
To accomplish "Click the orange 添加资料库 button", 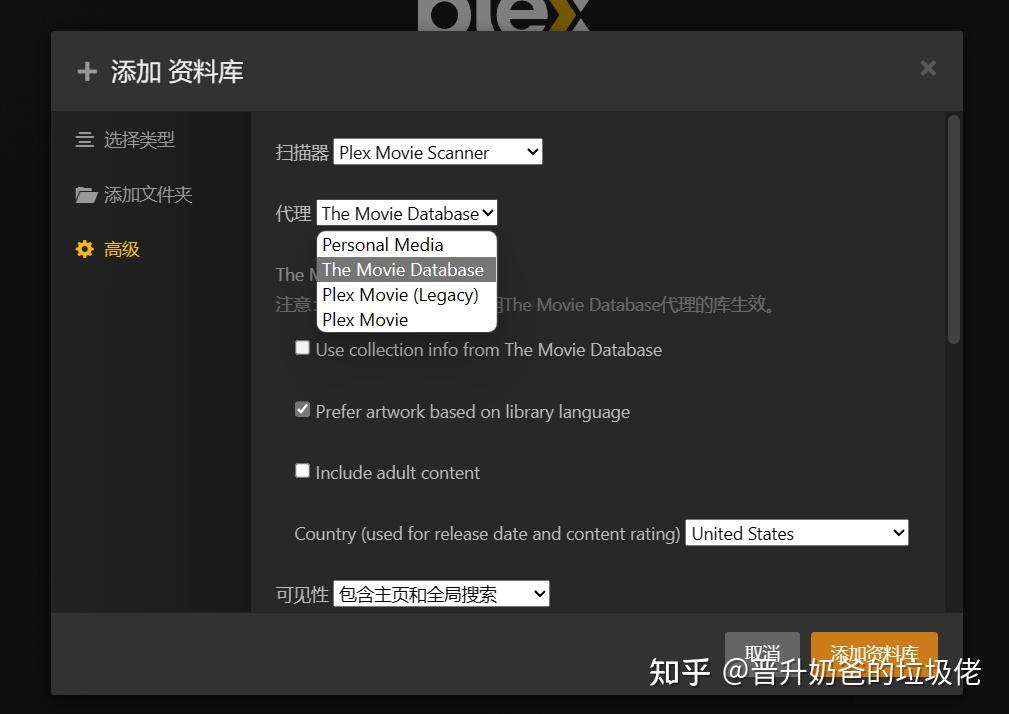I will click(873, 651).
